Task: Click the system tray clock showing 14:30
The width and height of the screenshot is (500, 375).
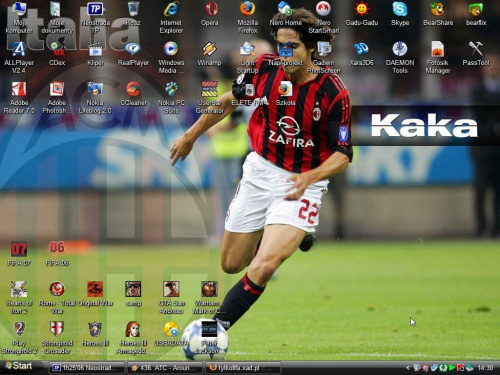Action: 485,368
